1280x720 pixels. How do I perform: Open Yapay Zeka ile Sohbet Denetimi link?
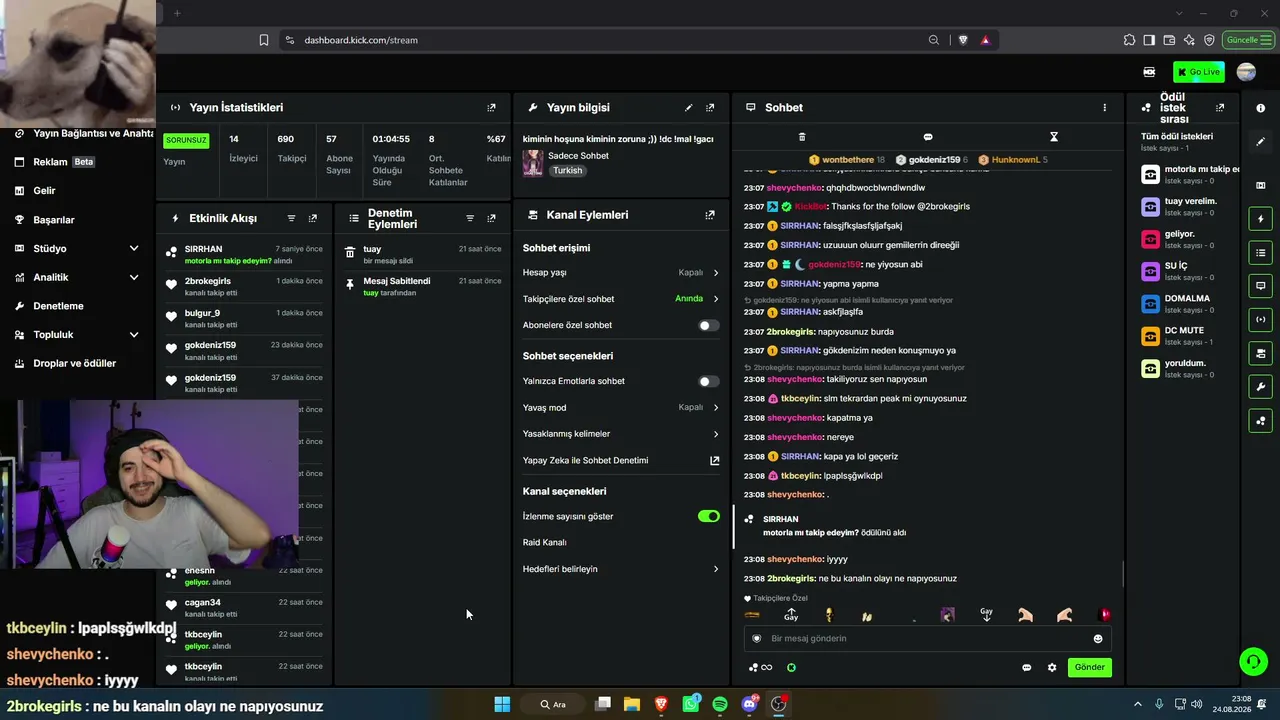point(585,460)
